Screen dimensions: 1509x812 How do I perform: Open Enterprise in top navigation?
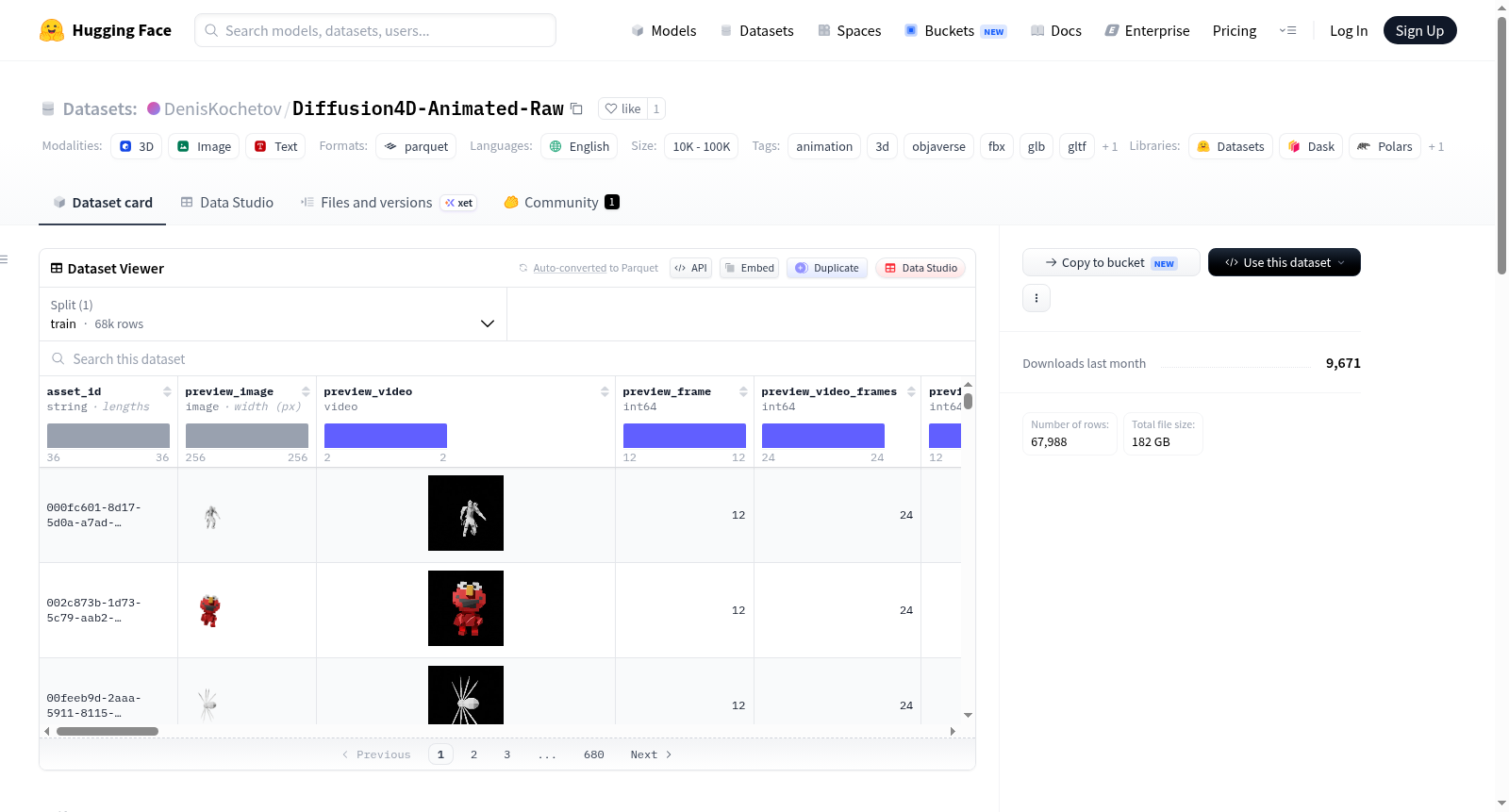point(1147,31)
